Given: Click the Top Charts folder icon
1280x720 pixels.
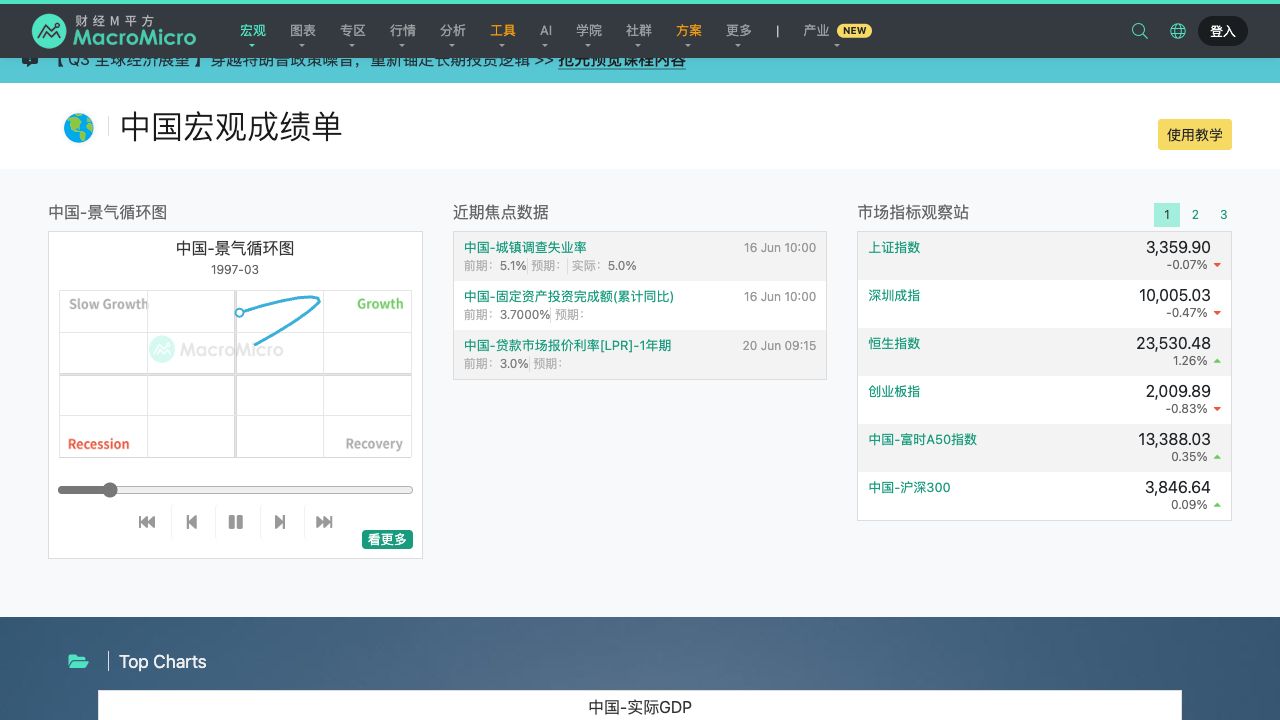Looking at the screenshot, I should coord(78,661).
